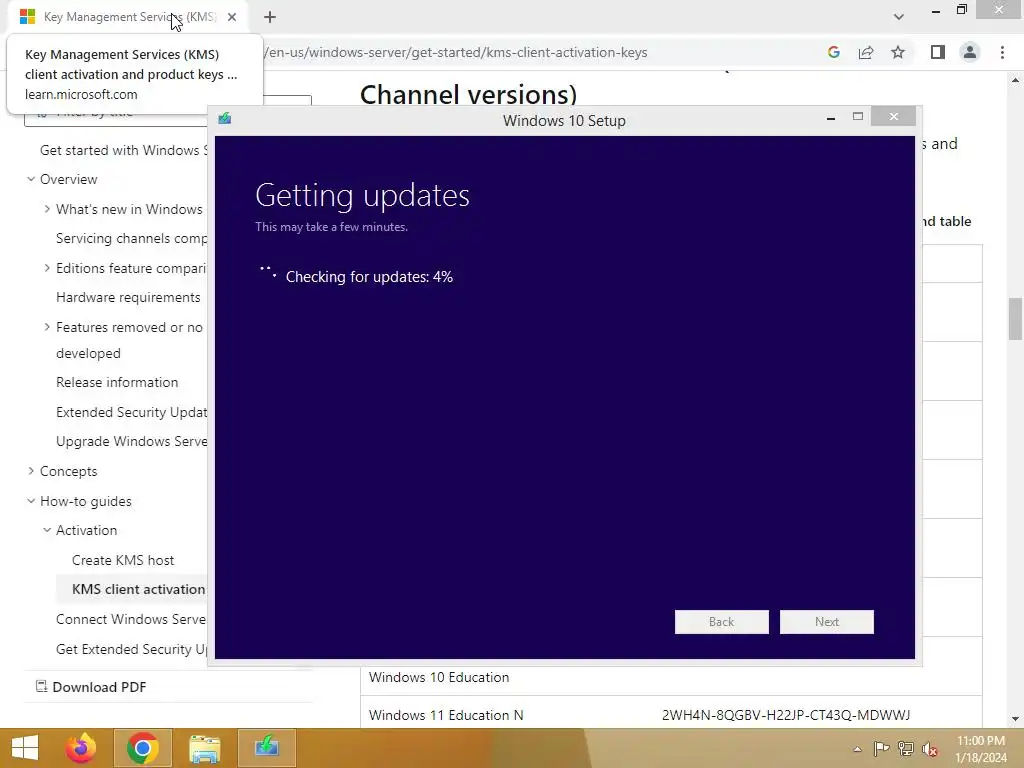Open the Chrome profile avatar icon
Image resolution: width=1024 pixels, height=768 pixels.
[x=970, y=52]
